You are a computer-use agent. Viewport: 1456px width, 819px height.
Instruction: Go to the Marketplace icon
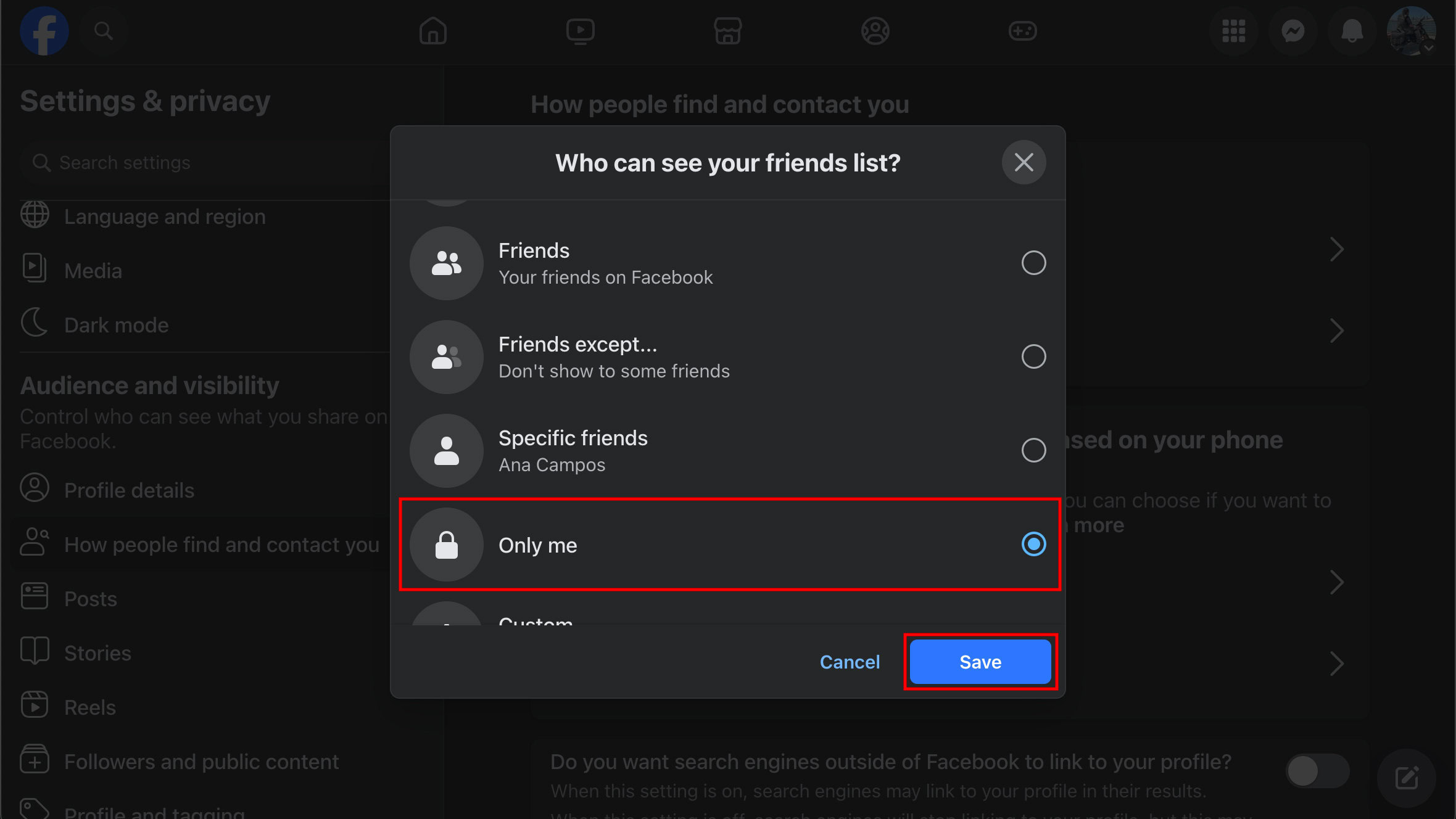pos(727,31)
